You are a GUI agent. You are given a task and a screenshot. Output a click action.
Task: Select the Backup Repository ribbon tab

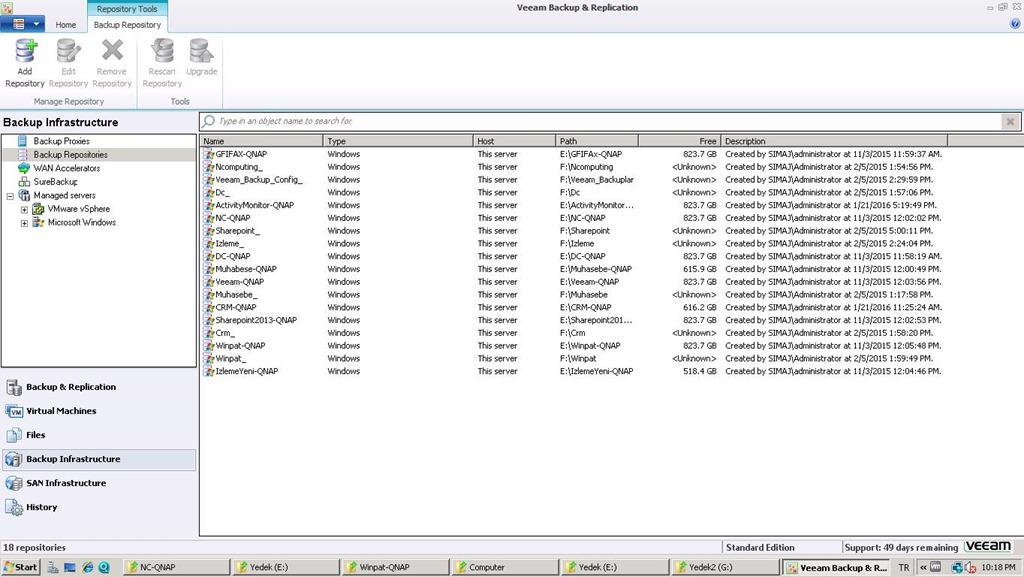point(127,25)
